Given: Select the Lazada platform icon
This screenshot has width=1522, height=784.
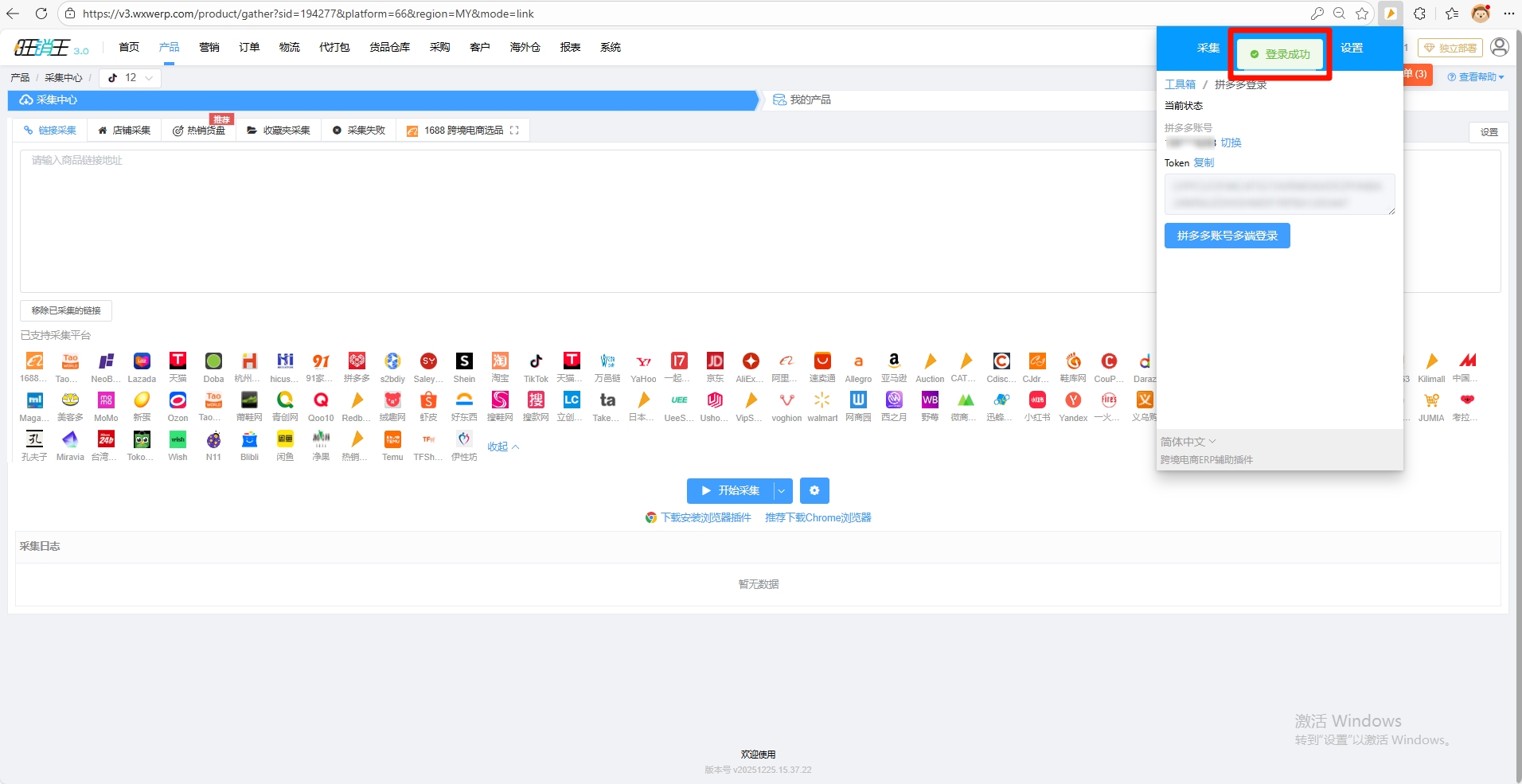Looking at the screenshot, I should coord(142,361).
